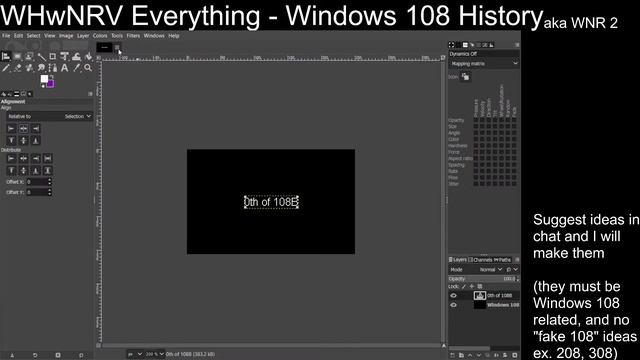Click the background purple color swatch
The image size is (640, 360).
coord(50,84)
